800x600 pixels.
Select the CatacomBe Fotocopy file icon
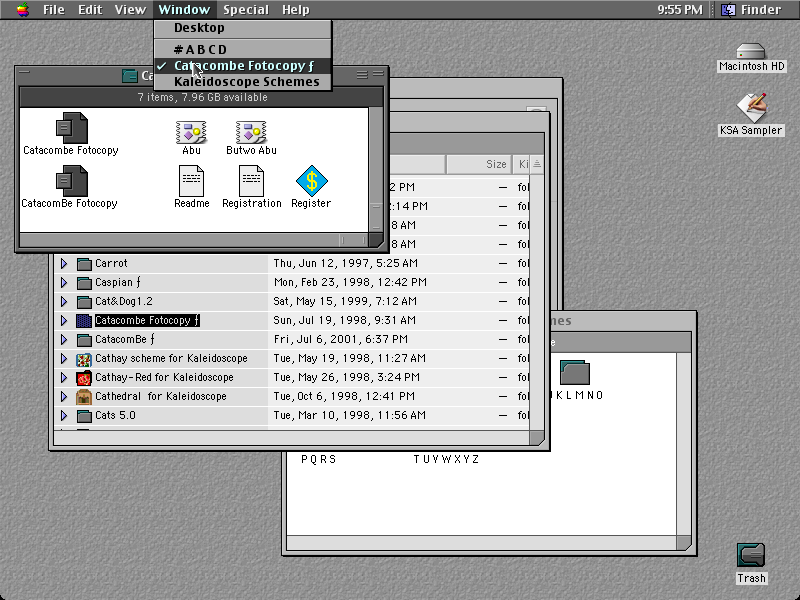[71, 181]
